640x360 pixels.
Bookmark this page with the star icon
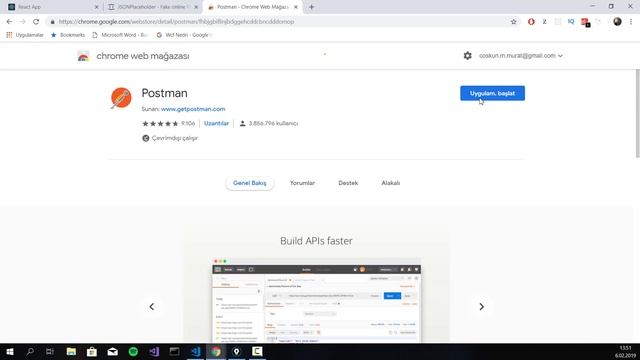(x=513, y=22)
